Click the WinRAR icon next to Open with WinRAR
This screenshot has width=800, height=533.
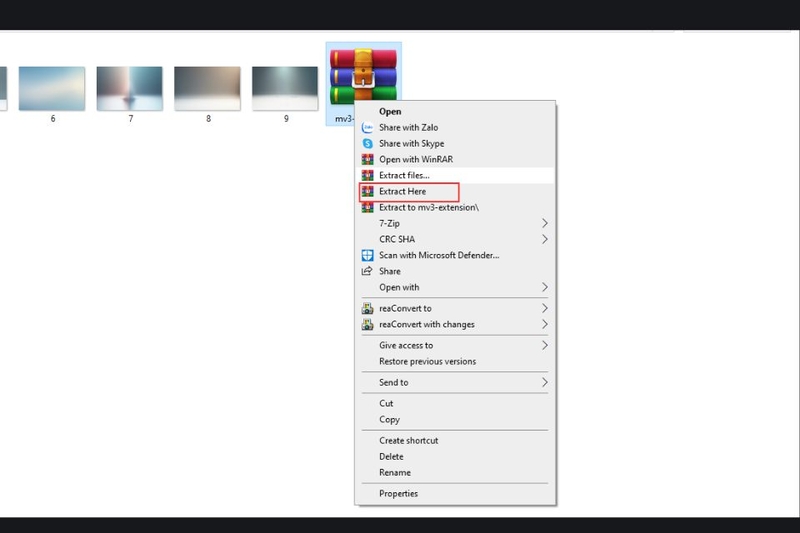pos(367,159)
